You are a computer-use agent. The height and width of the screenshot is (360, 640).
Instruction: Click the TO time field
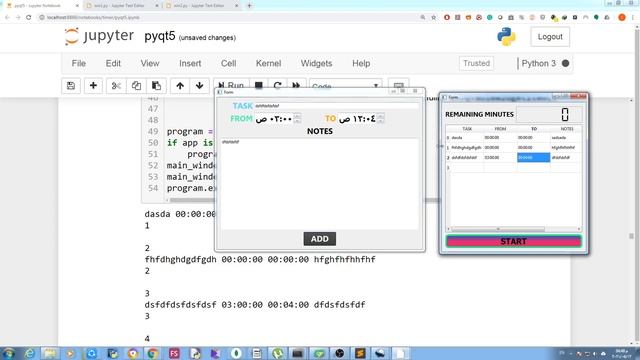(x=357, y=119)
